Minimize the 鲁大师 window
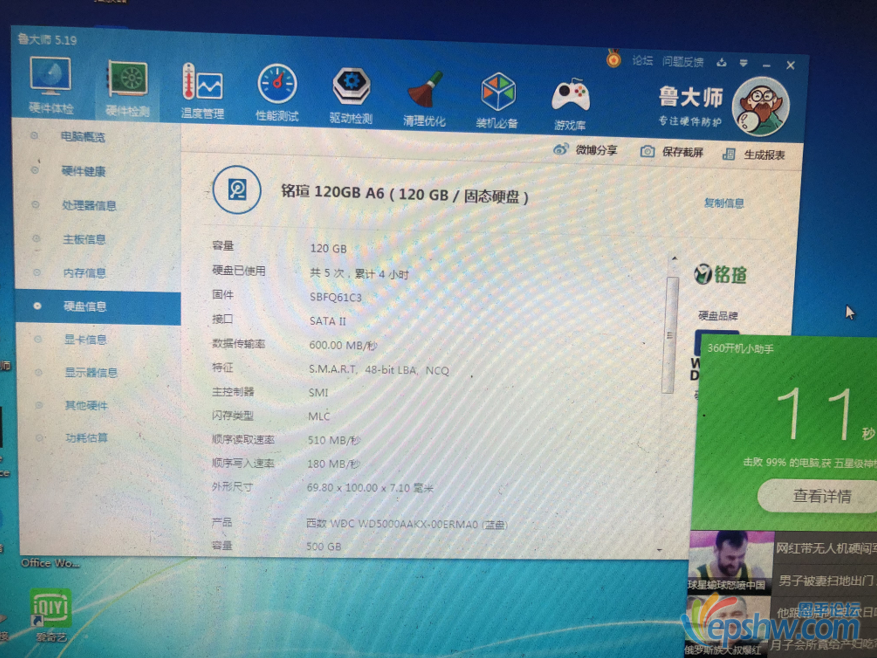The image size is (877, 658). [766, 65]
